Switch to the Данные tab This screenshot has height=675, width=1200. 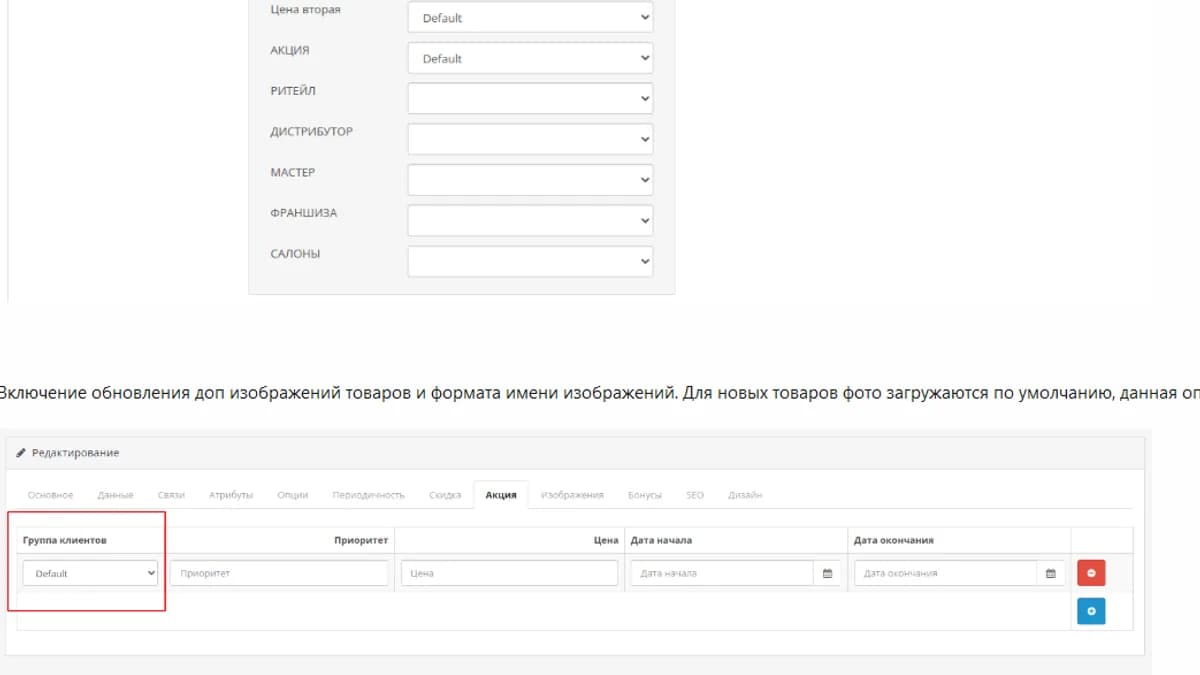(x=115, y=495)
